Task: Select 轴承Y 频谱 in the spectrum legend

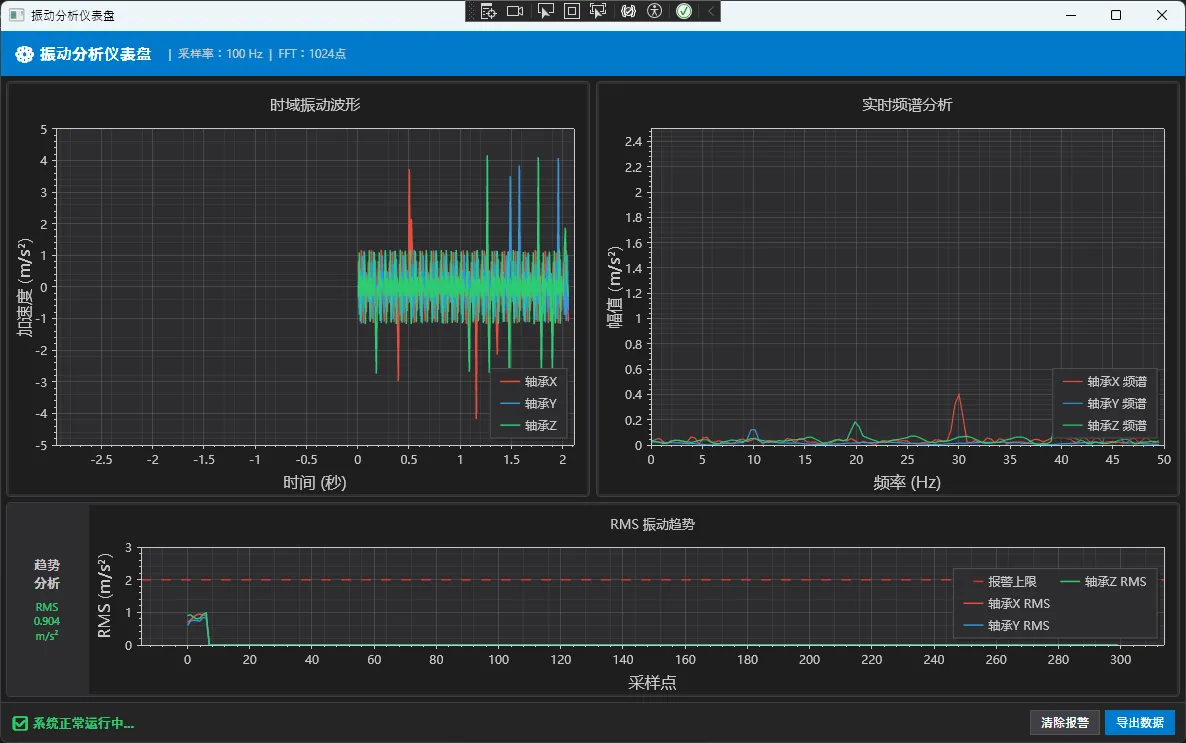Action: (x=1116, y=403)
